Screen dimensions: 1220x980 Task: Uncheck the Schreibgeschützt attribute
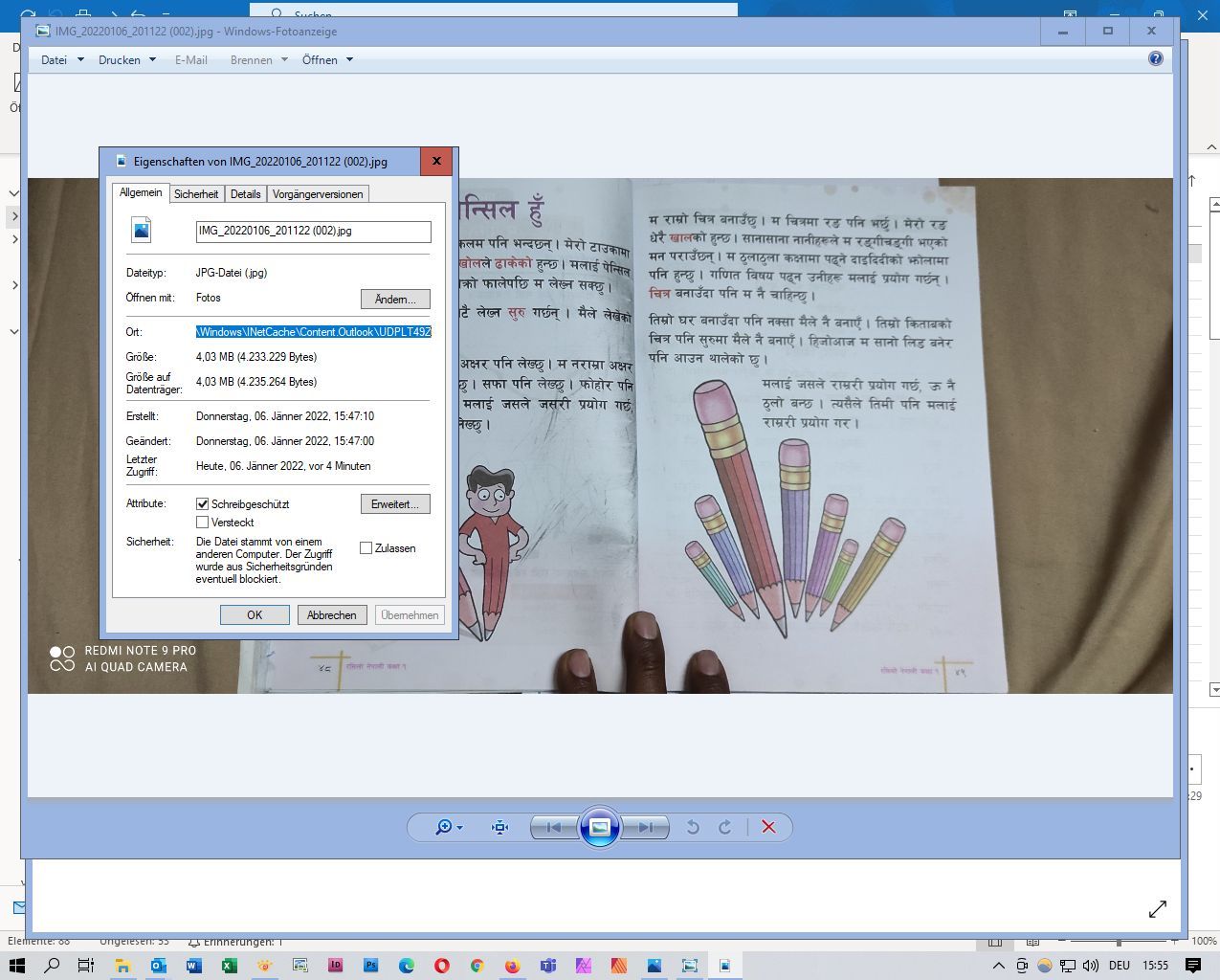pyautogui.click(x=203, y=504)
